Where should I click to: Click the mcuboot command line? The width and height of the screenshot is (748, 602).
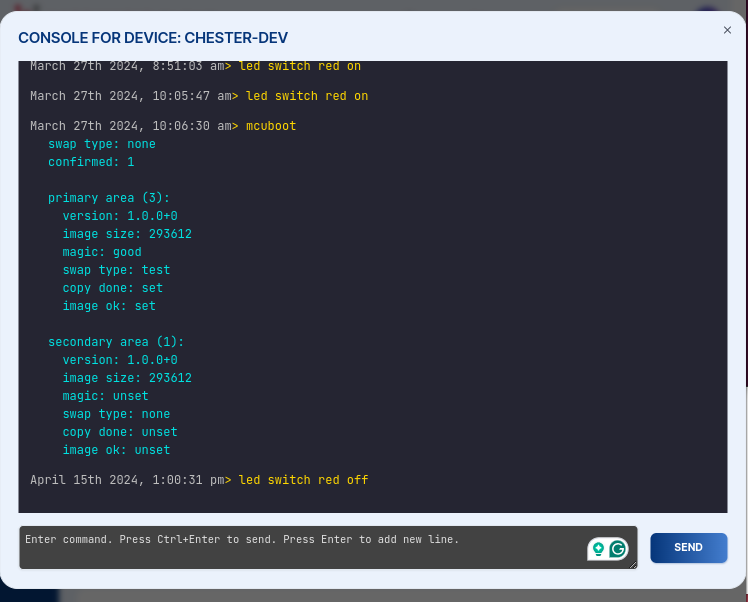(x=268, y=126)
